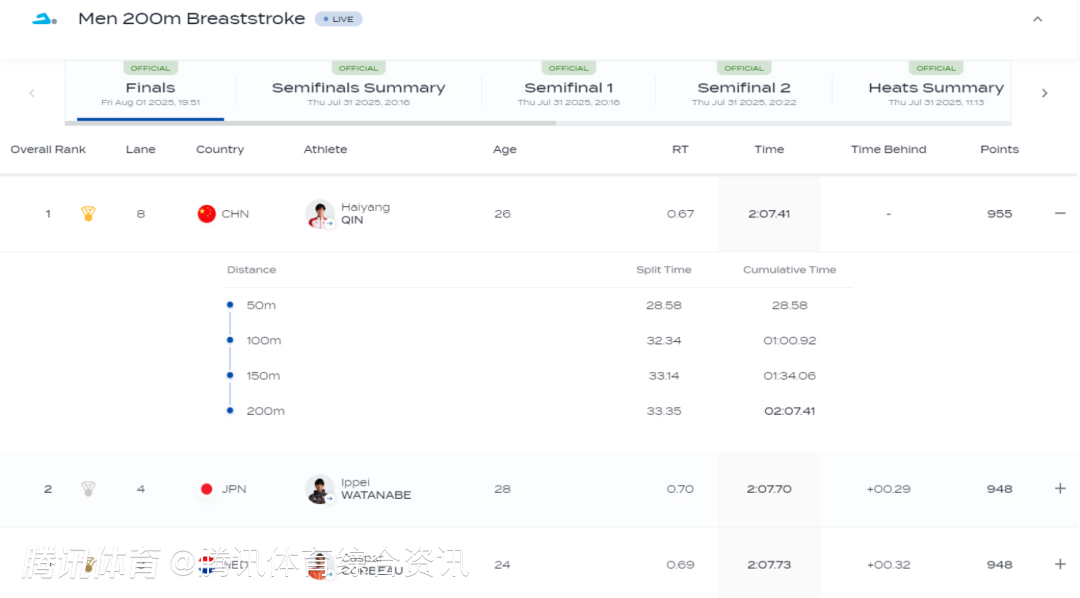Image resolution: width=1080 pixels, height=598 pixels.
Task: Open Haiyang QIN athlete link
Action: (365, 214)
